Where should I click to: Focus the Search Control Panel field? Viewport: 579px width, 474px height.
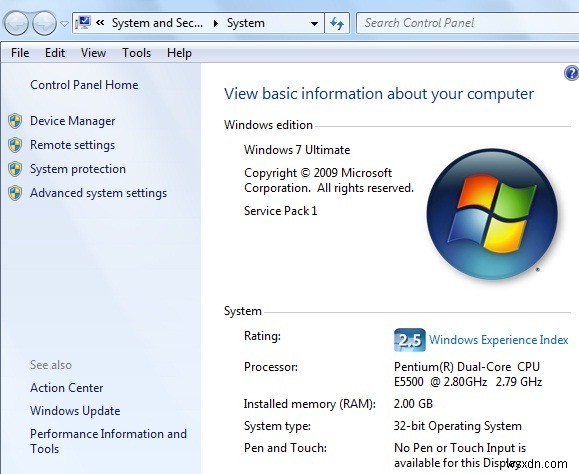[x=467, y=23]
